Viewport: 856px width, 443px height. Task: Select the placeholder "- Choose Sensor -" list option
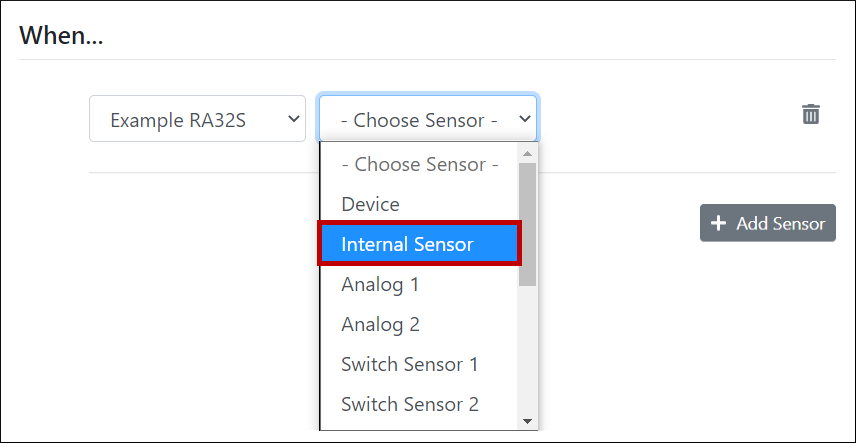[419, 164]
